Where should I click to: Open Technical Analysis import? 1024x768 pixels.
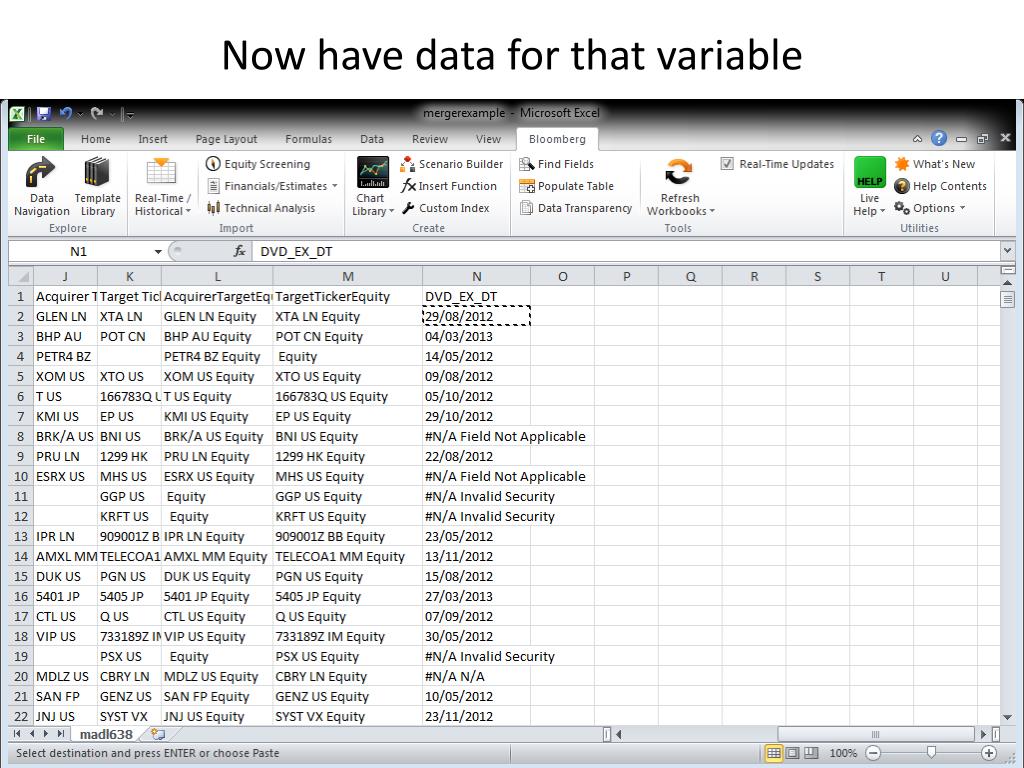(x=261, y=208)
